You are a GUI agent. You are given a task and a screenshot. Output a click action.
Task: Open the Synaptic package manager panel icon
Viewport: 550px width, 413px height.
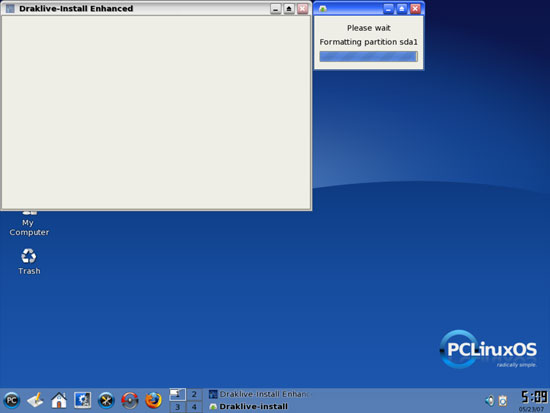point(130,400)
